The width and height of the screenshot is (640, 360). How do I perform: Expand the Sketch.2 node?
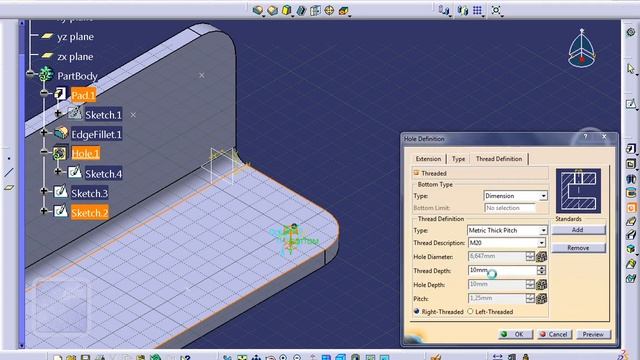point(44,211)
